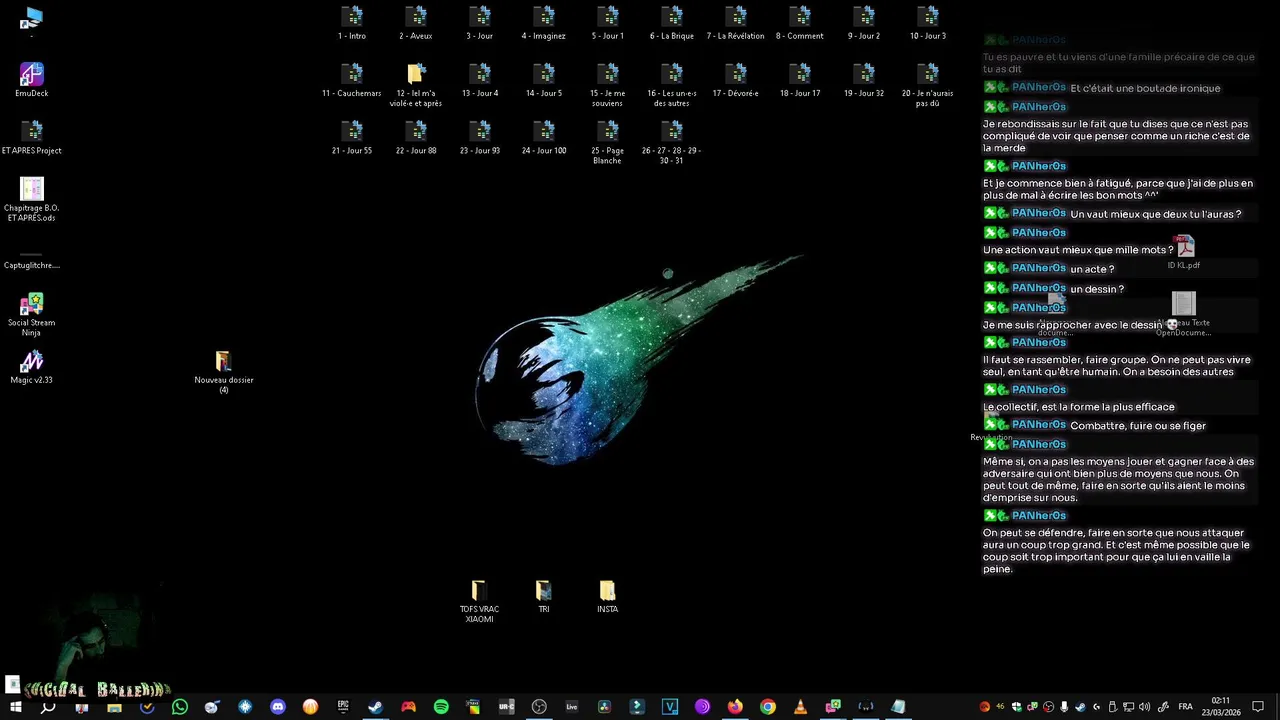Screen dimensions: 1280x720
Task: Select the TOFS VRAC XIAOMI folder
Action: coord(480,601)
